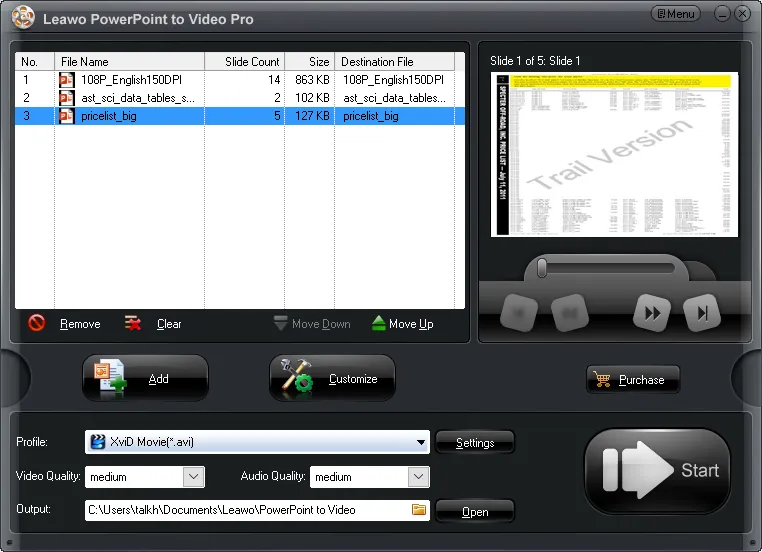Click the Purchase button

(632, 380)
